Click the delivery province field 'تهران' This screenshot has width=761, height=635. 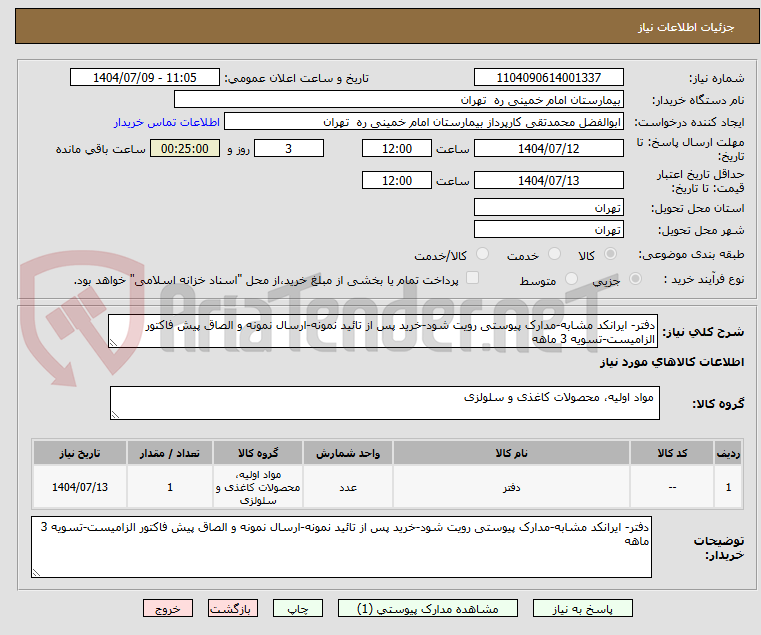[549, 207]
